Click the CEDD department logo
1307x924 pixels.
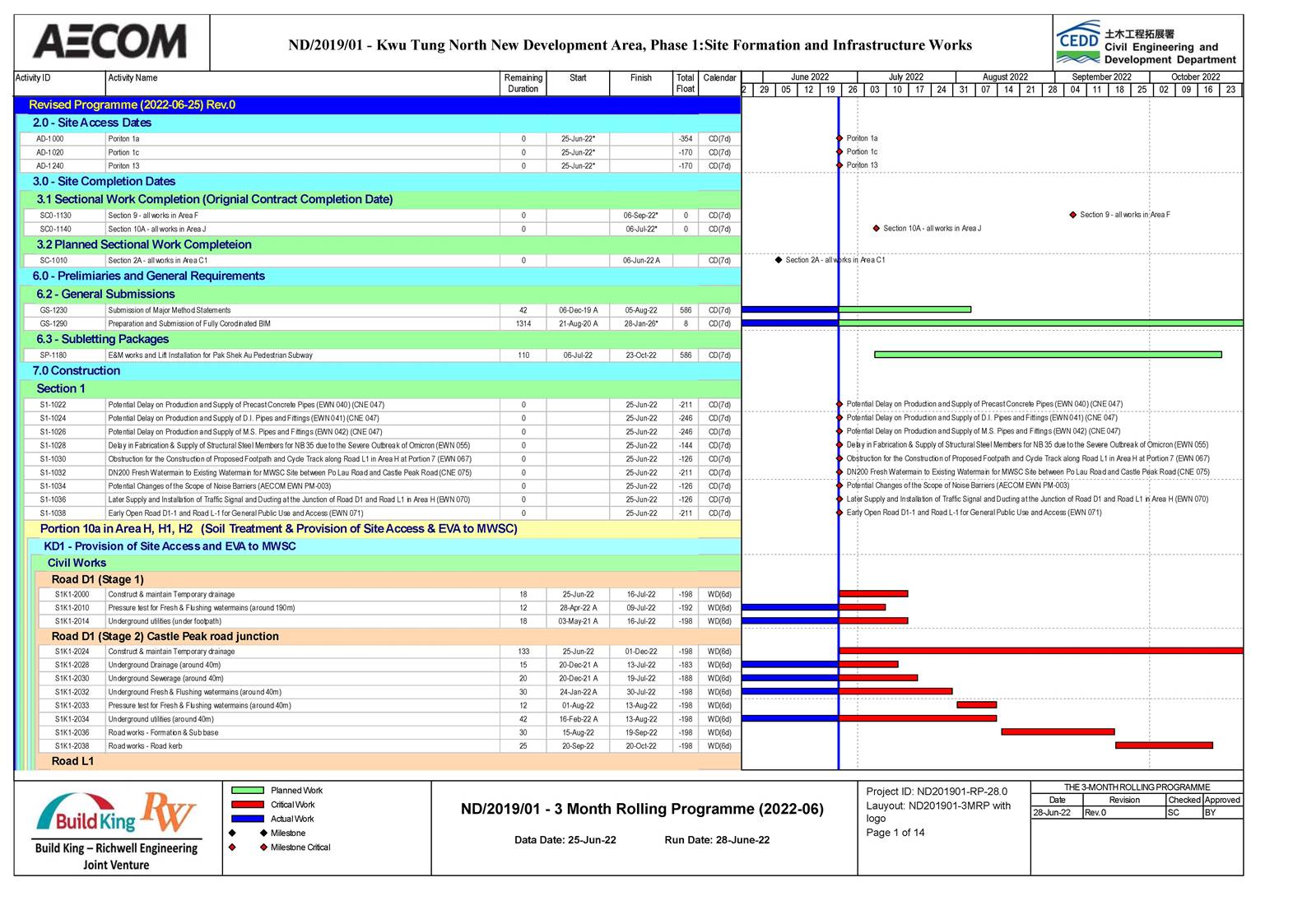click(1147, 43)
